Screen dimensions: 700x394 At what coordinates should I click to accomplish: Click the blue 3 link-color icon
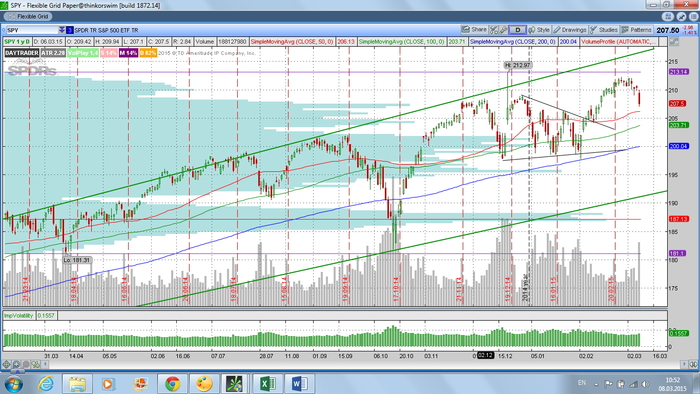[70, 30]
